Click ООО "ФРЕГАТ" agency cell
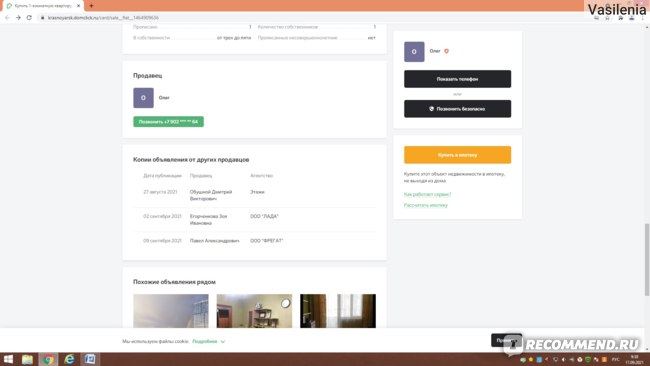 click(x=266, y=240)
